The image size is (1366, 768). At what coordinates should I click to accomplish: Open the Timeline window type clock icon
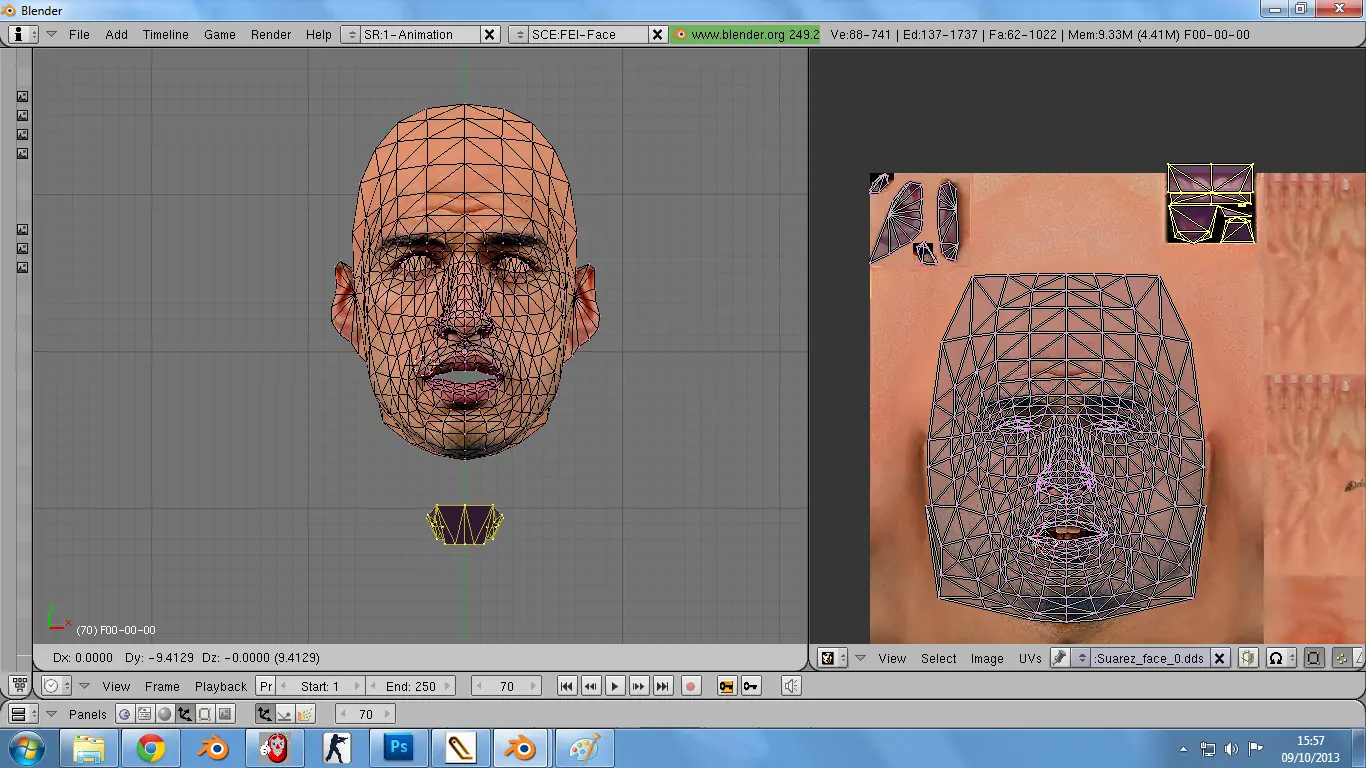coord(55,686)
